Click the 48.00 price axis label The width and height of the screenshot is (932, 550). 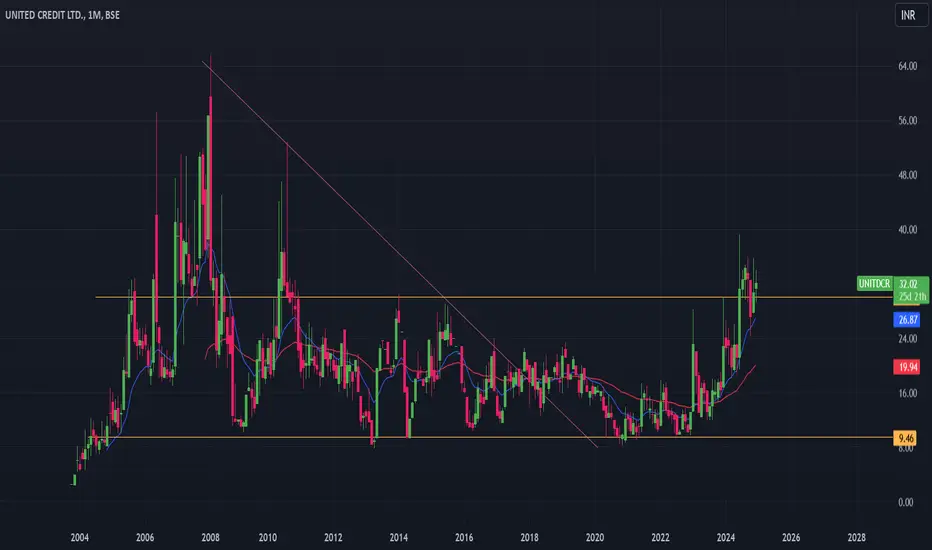908,175
